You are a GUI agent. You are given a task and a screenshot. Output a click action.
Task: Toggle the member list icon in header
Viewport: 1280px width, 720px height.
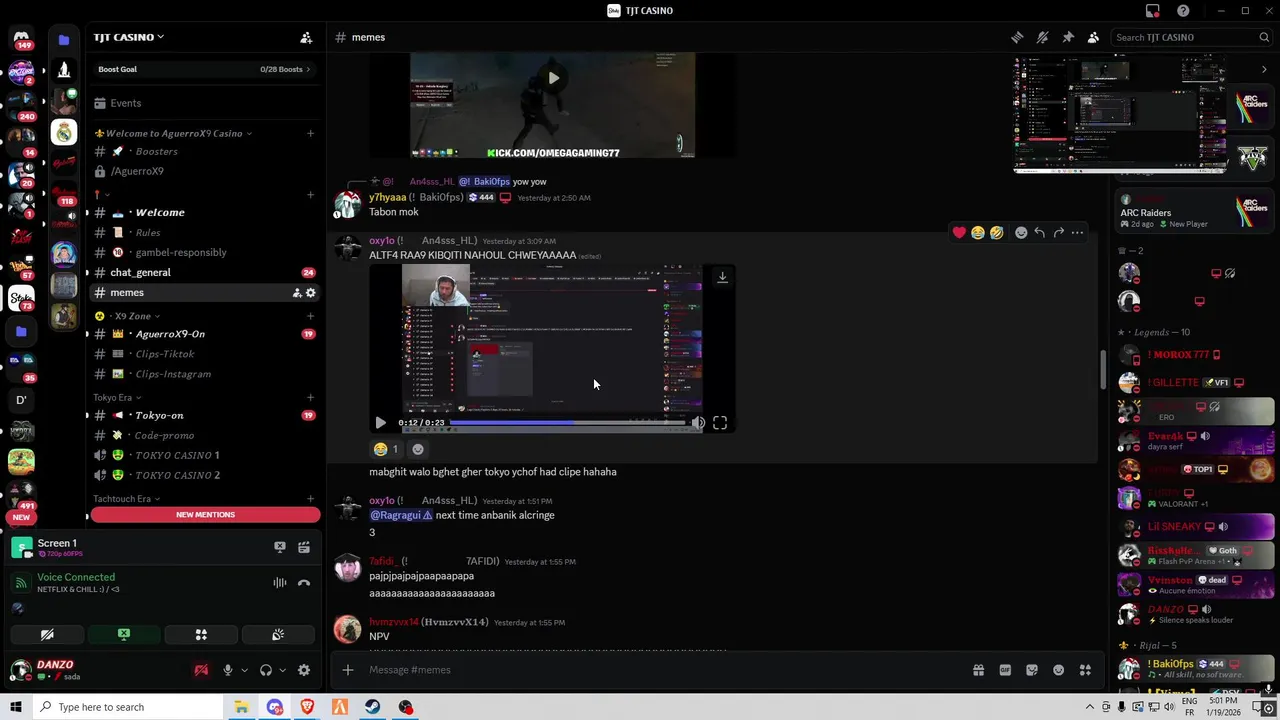pos(1093,37)
